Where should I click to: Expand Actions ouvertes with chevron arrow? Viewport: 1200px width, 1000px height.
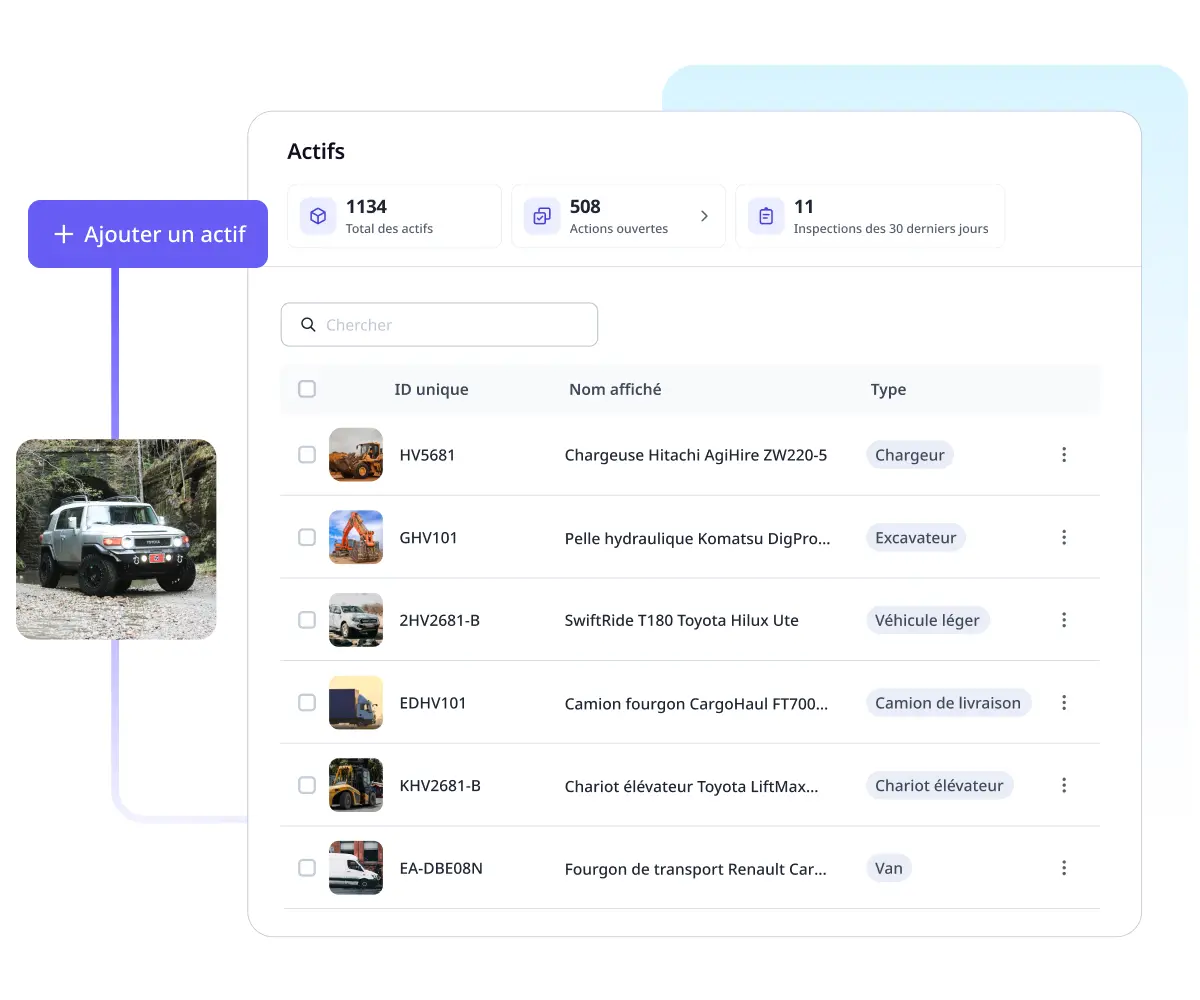[x=704, y=216]
